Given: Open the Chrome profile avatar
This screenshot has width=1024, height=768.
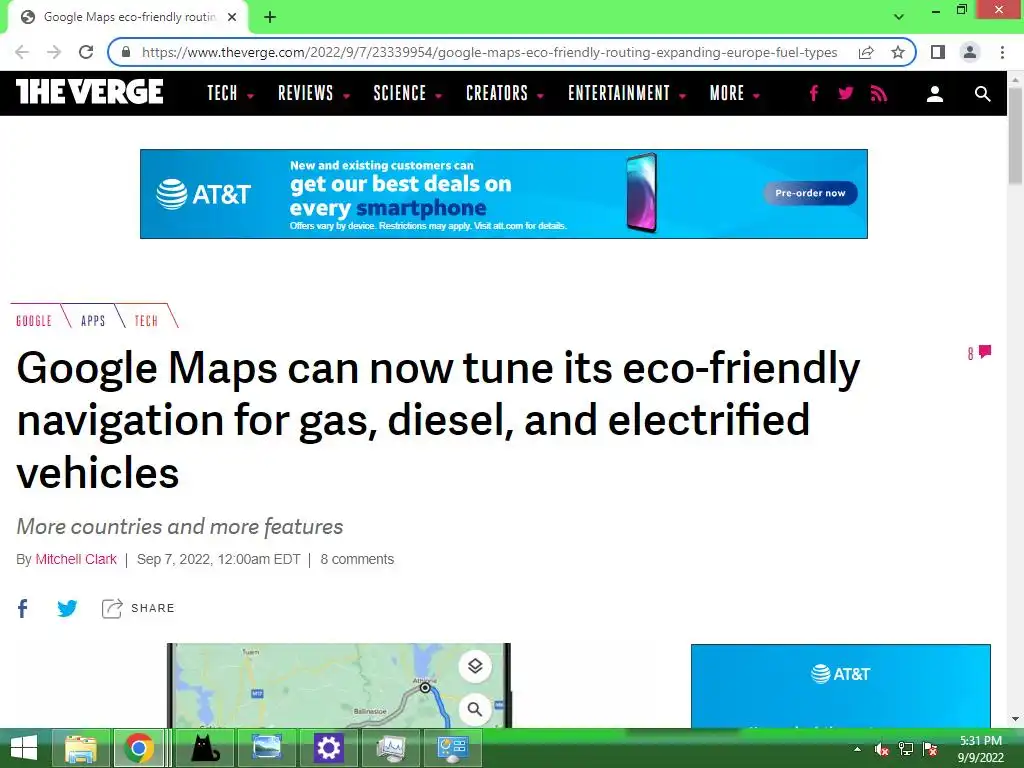Looking at the screenshot, I should click(x=970, y=52).
